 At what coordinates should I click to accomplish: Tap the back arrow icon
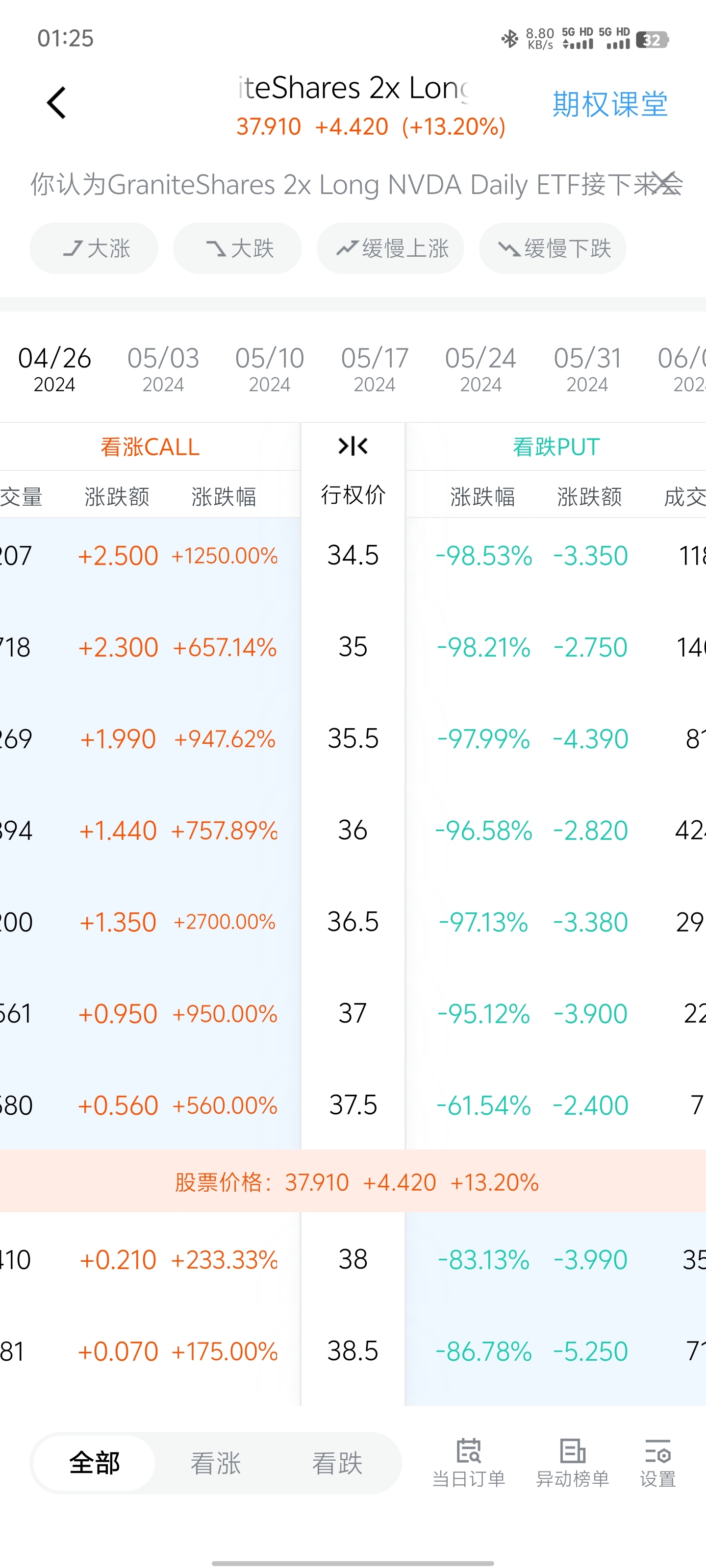(x=56, y=103)
